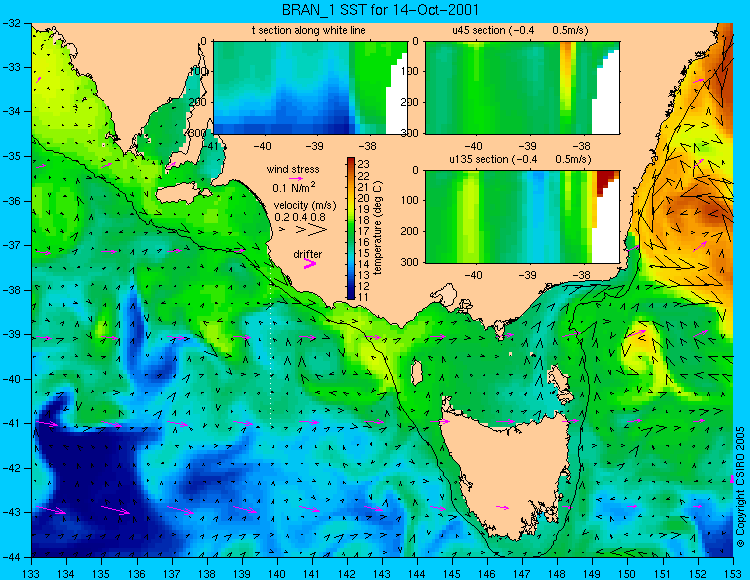Click the color bar value '20'
The height and width of the screenshot is (580, 750).
click(363, 198)
